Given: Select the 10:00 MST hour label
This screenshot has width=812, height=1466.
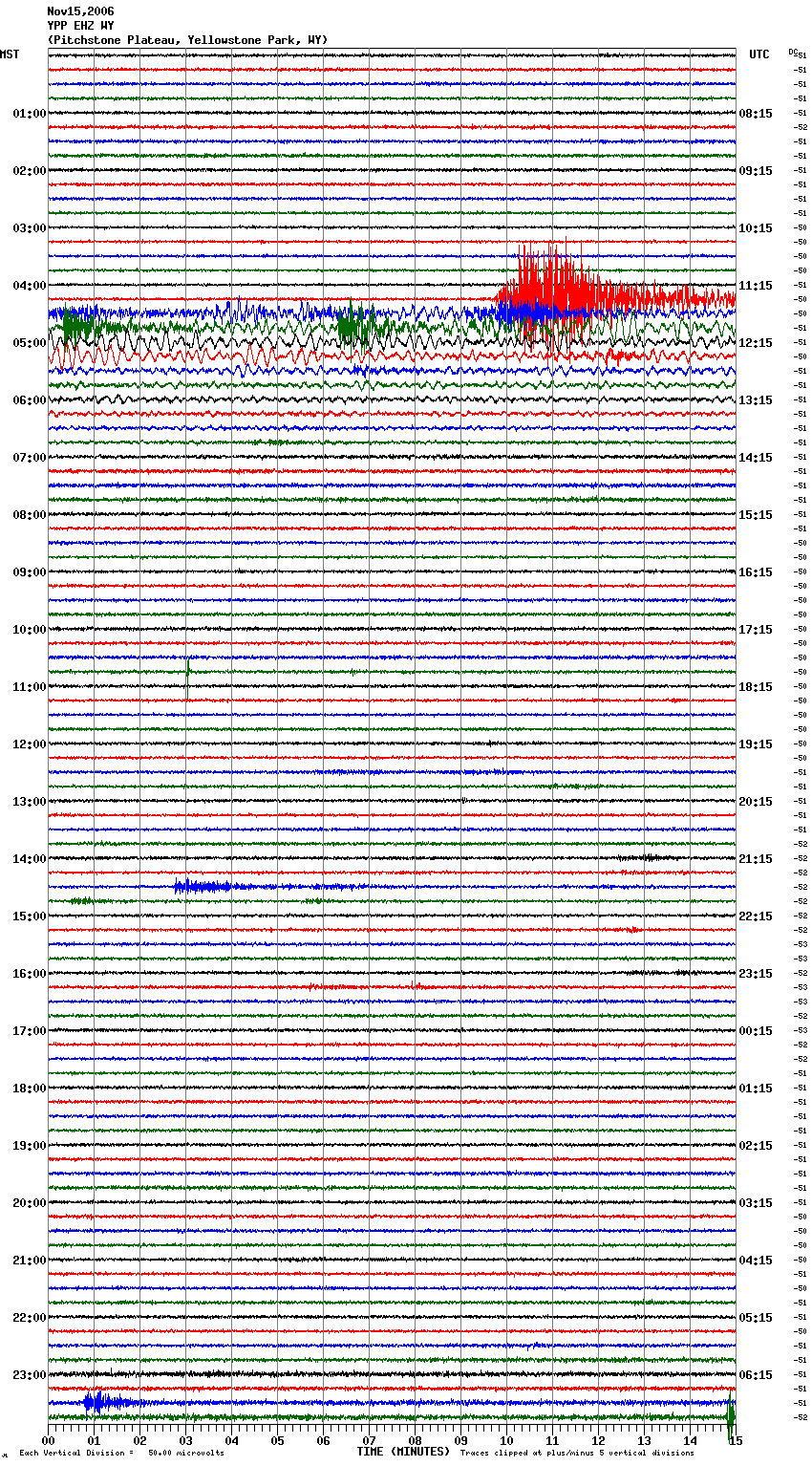Looking at the screenshot, I should pyautogui.click(x=30, y=630).
